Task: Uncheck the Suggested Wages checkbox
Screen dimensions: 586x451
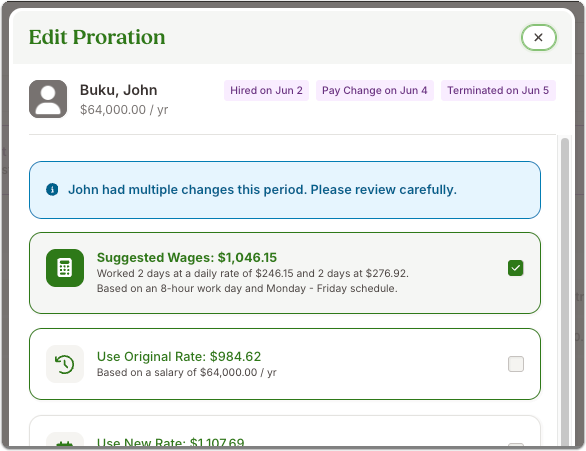Action: tap(516, 268)
